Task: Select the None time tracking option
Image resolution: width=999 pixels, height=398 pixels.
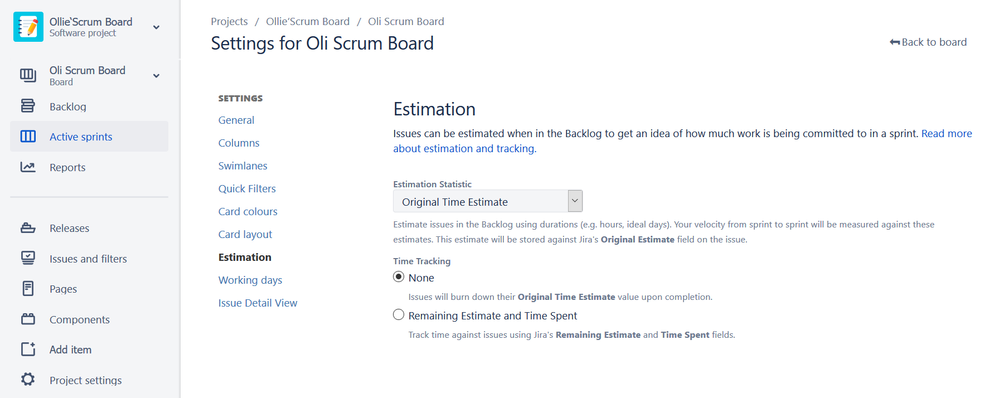Action: (399, 277)
